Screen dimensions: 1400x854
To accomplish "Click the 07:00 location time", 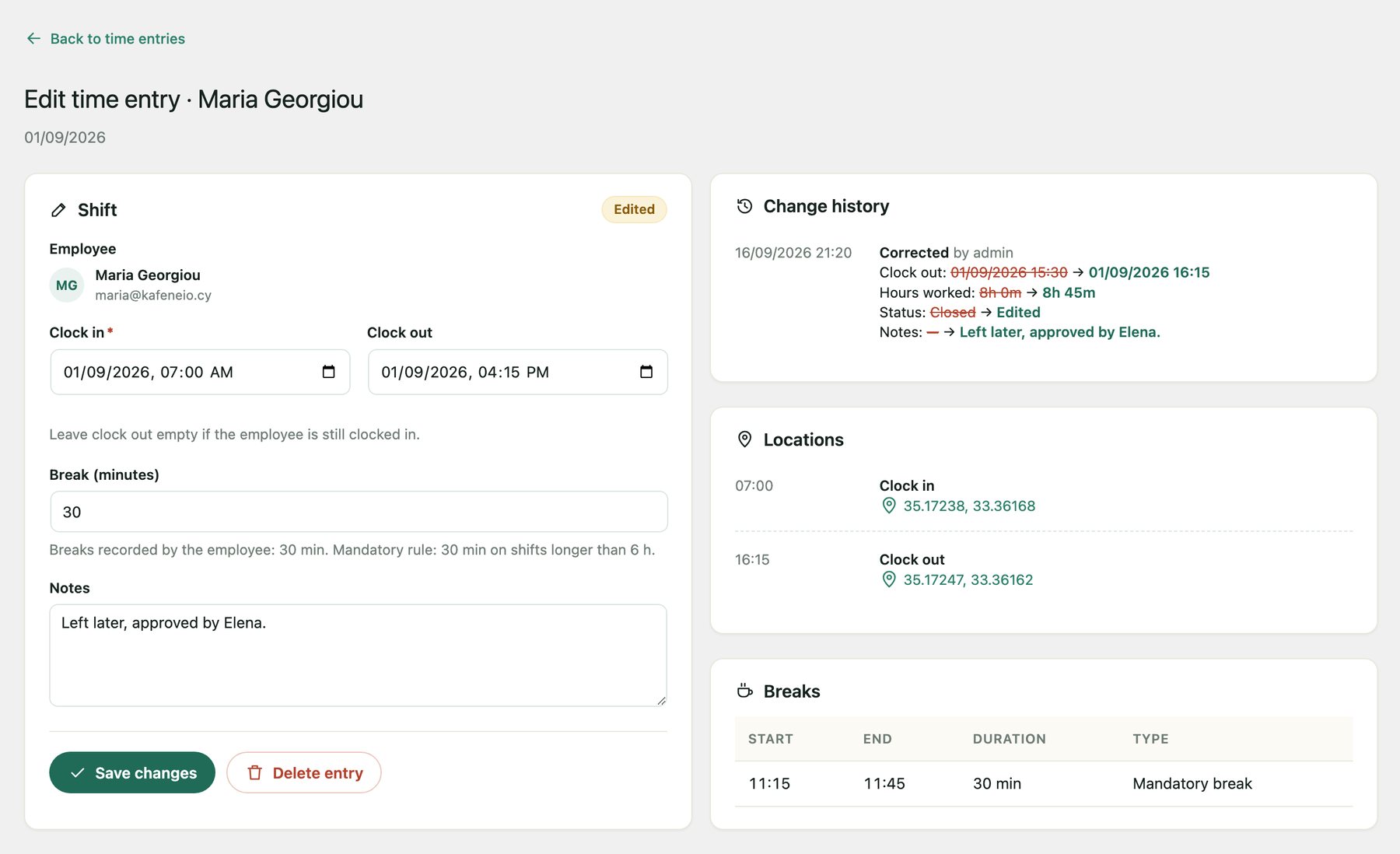I will [754, 486].
